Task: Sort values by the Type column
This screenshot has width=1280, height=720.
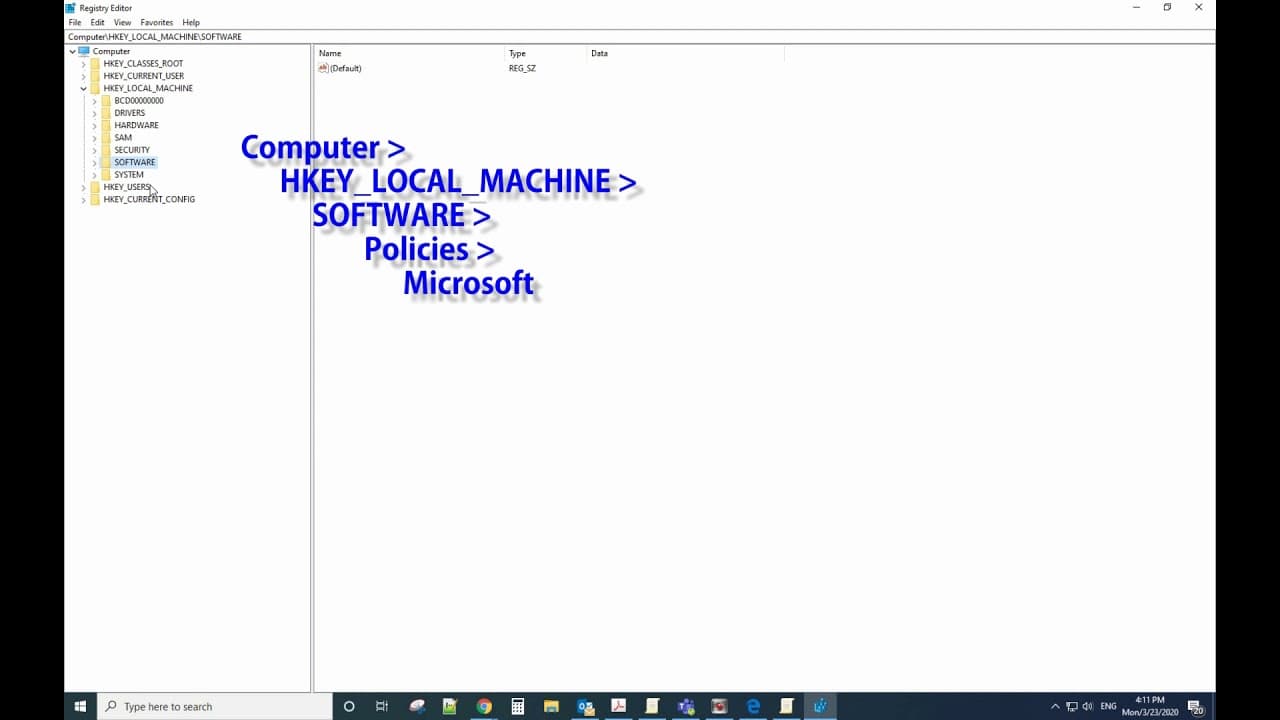Action: coord(546,53)
